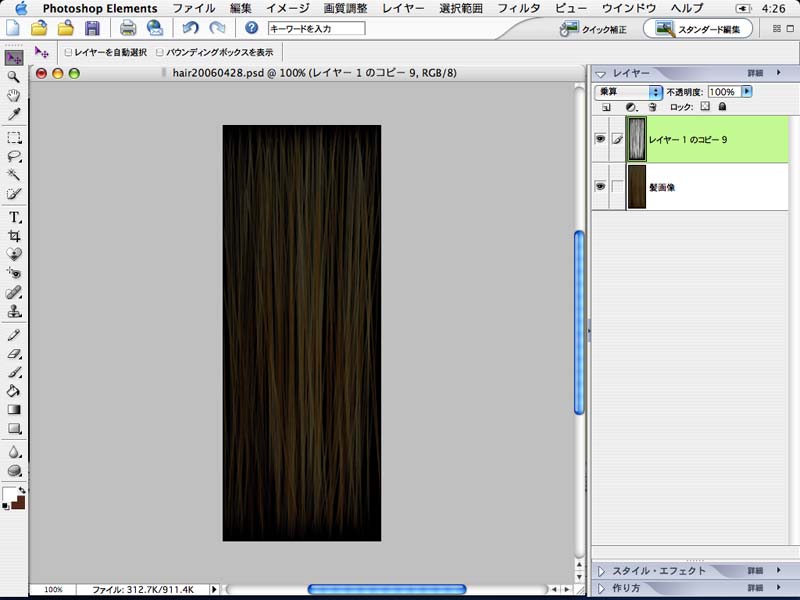Viewport: 800px width, 600px height.
Task: Choose the Eraser tool
Action: coord(14,353)
